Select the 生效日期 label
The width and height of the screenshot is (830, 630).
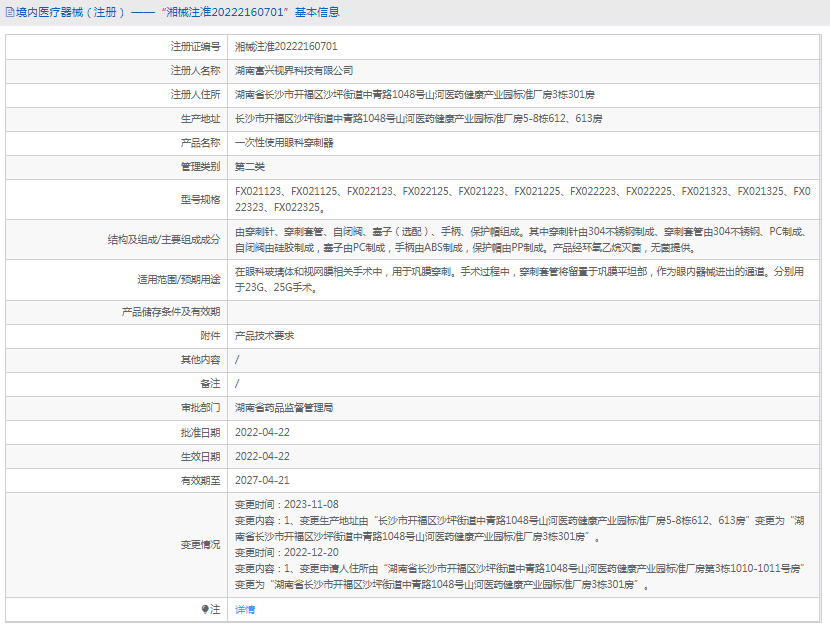click(201, 456)
